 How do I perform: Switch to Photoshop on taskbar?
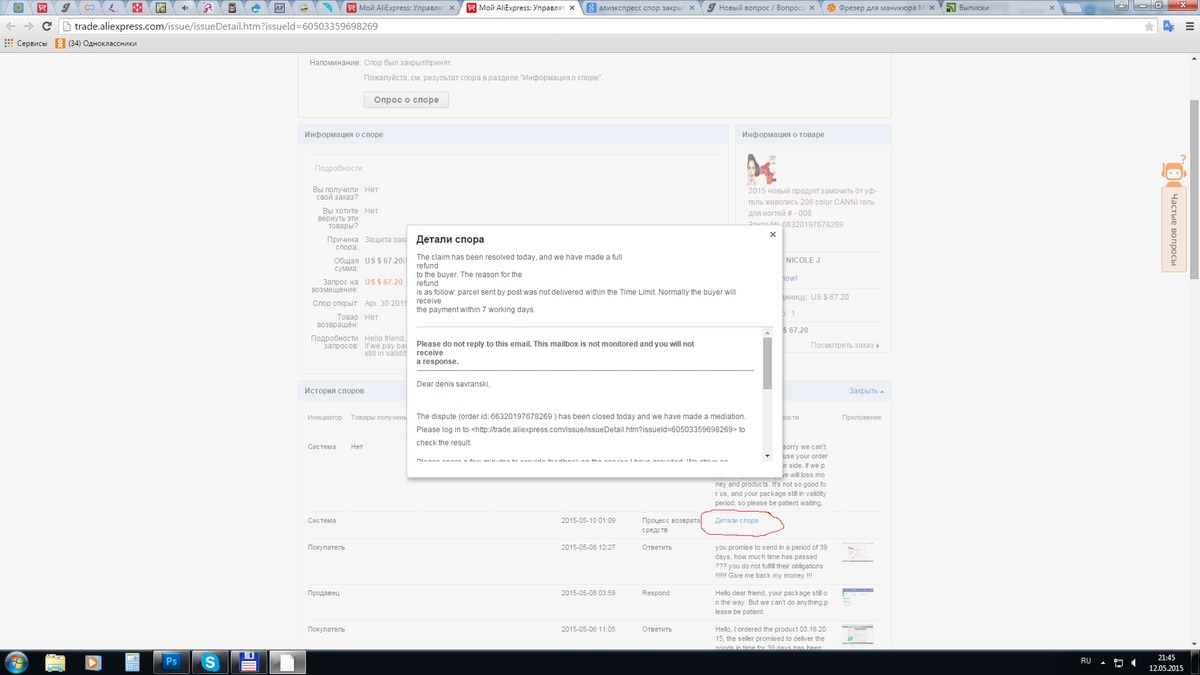[x=171, y=662]
